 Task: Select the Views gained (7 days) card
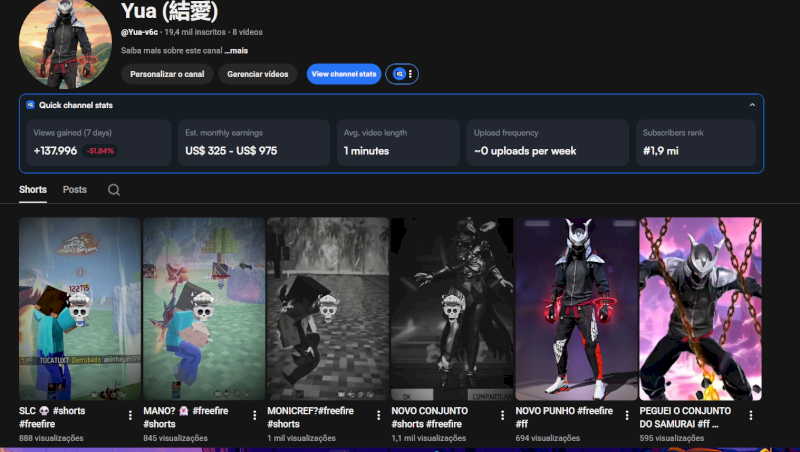(x=99, y=142)
